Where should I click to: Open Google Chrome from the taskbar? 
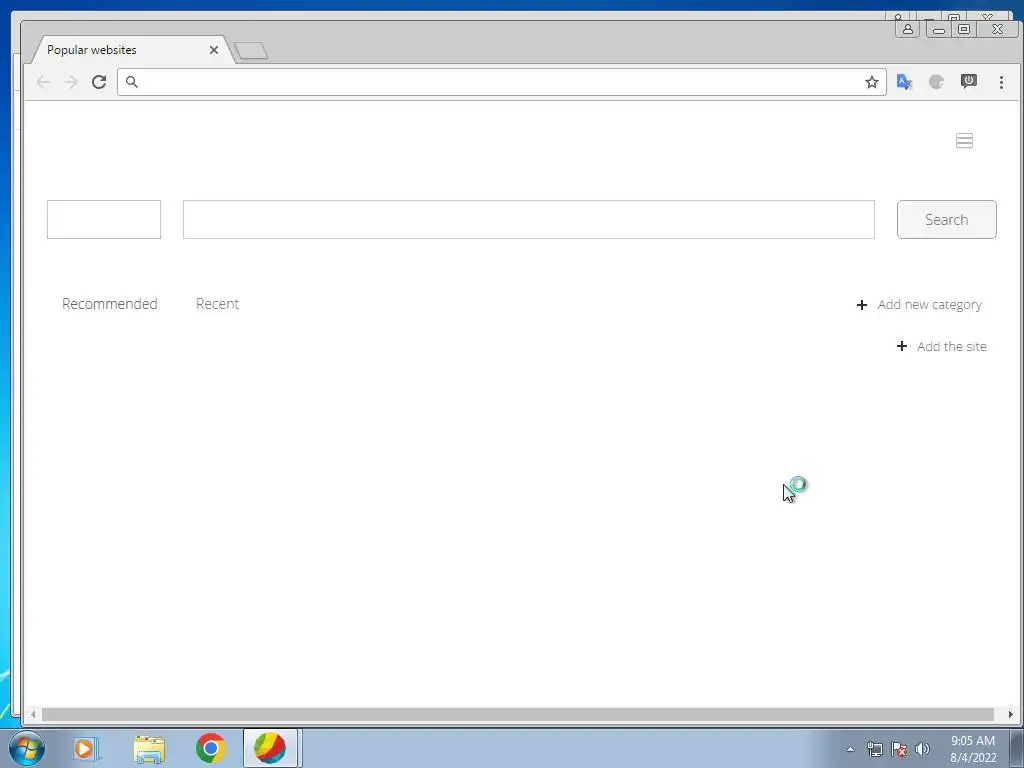click(210, 748)
